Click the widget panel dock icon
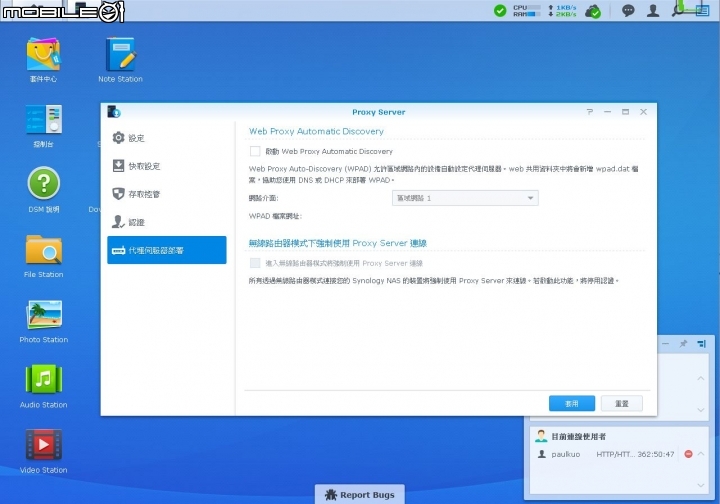The width and height of the screenshot is (720, 504). pyautogui.click(x=701, y=343)
